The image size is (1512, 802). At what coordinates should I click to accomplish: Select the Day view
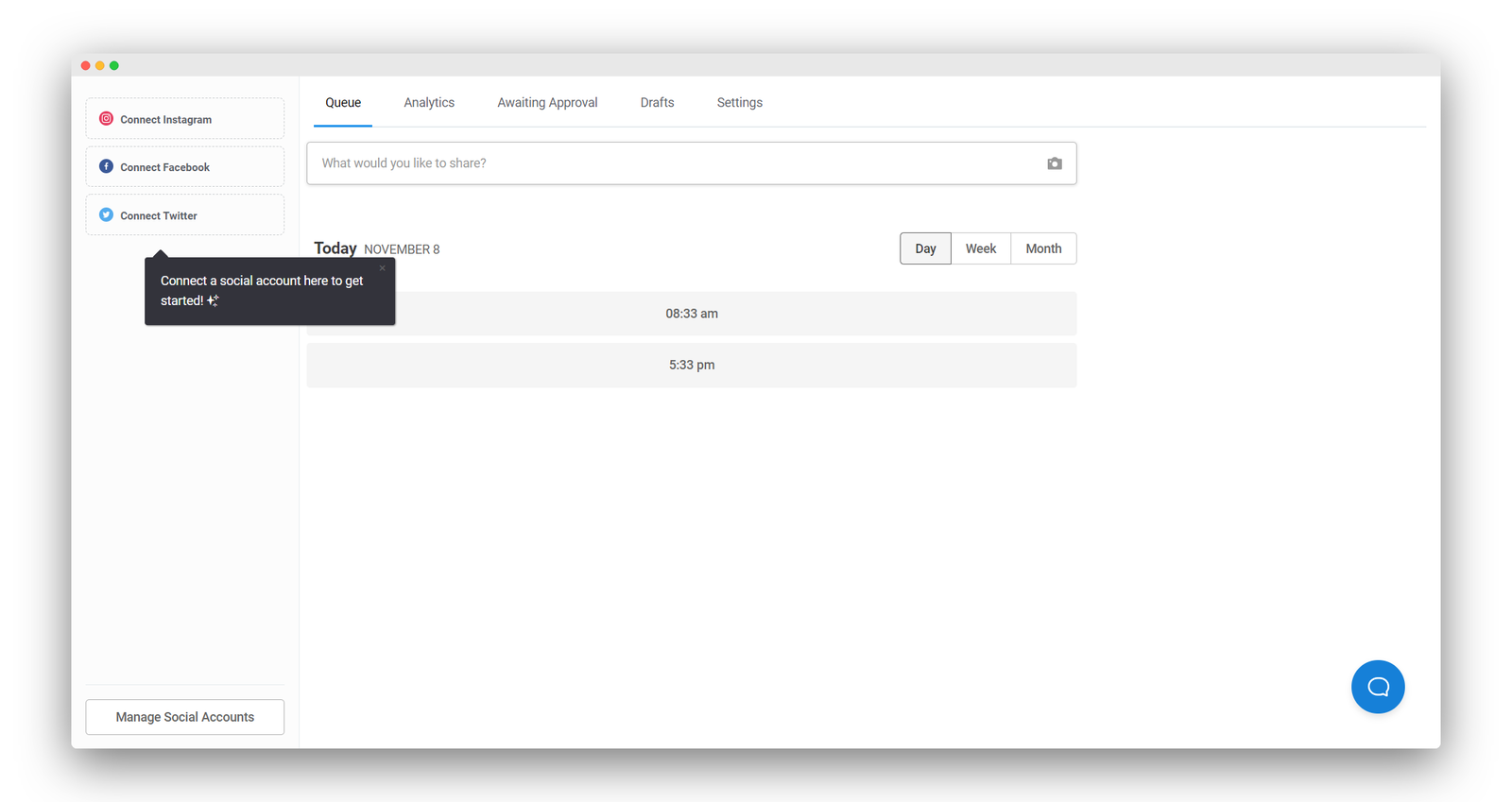tap(925, 248)
